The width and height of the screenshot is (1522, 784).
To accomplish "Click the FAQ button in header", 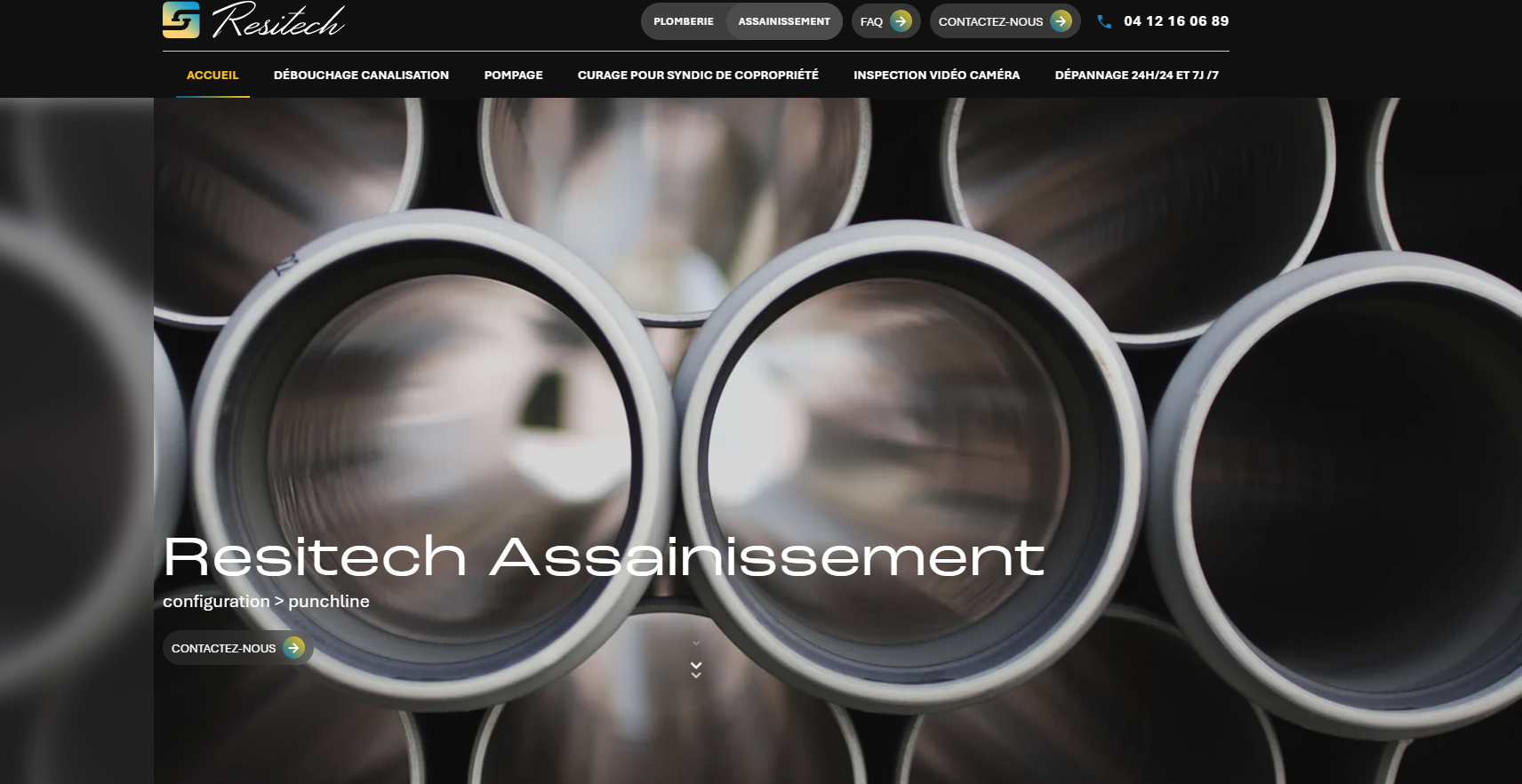I will [885, 21].
